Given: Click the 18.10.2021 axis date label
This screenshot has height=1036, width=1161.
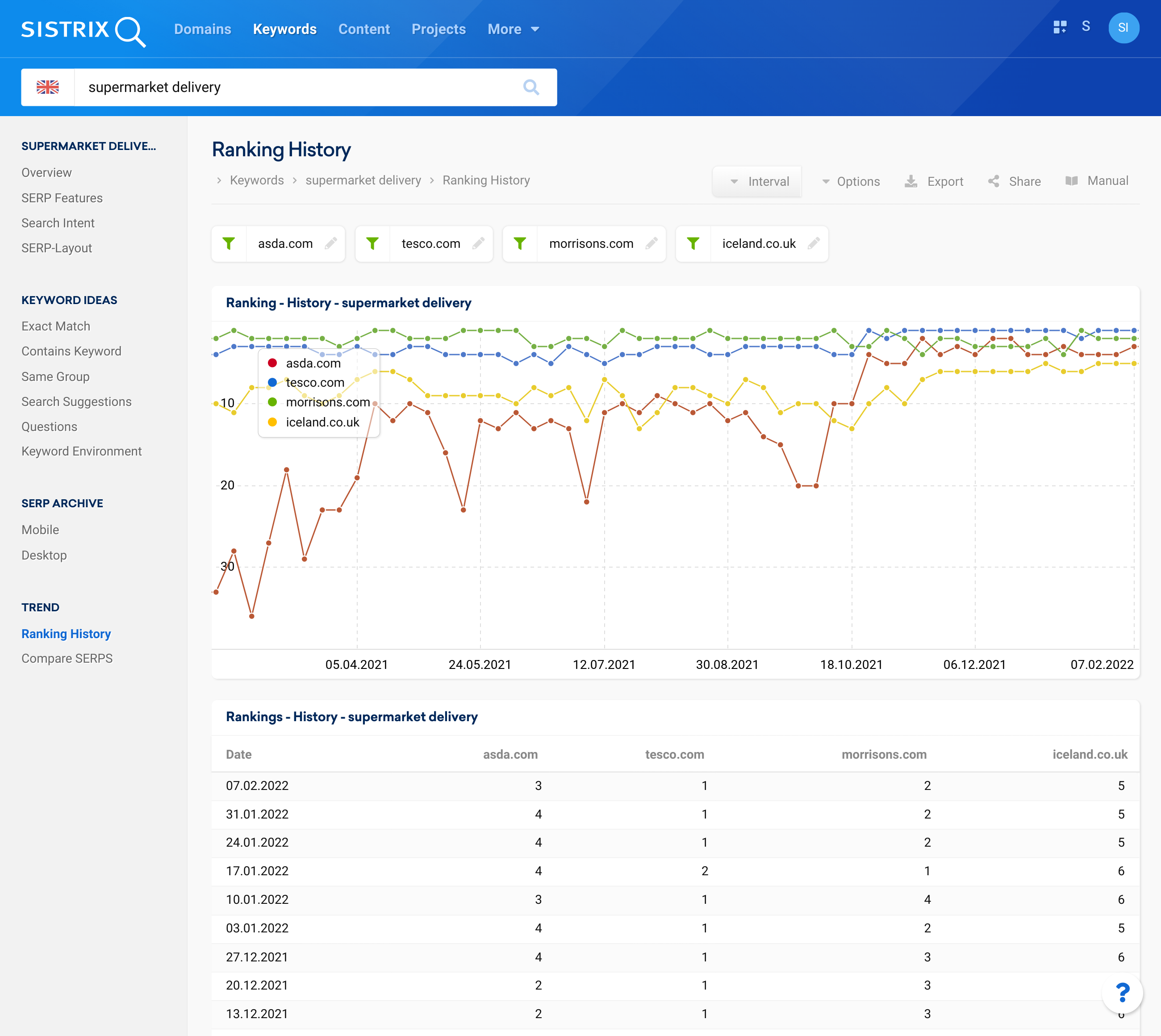Looking at the screenshot, I should (x=852, y=665).
